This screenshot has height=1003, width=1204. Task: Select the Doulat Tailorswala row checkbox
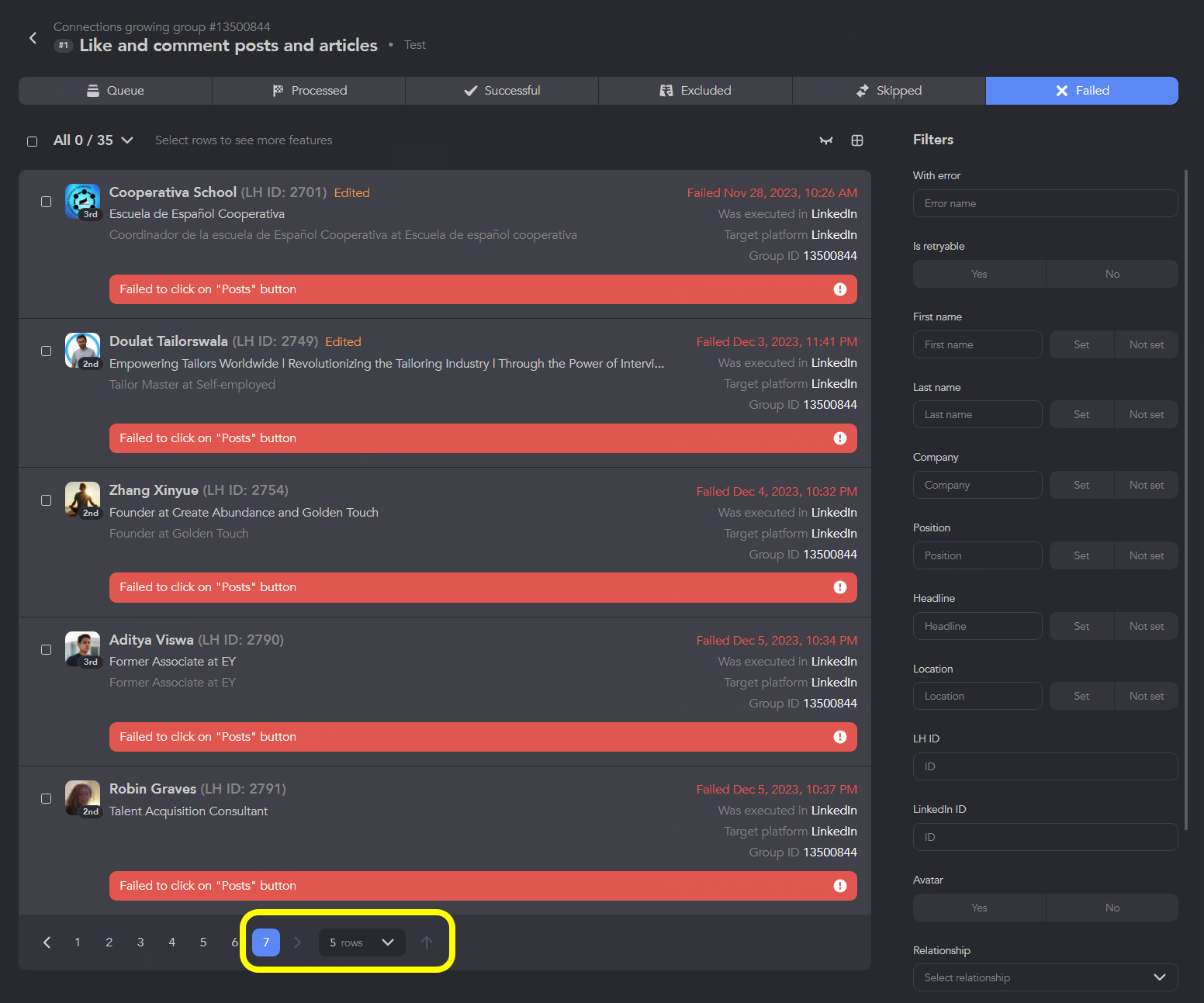pos(46,351)
